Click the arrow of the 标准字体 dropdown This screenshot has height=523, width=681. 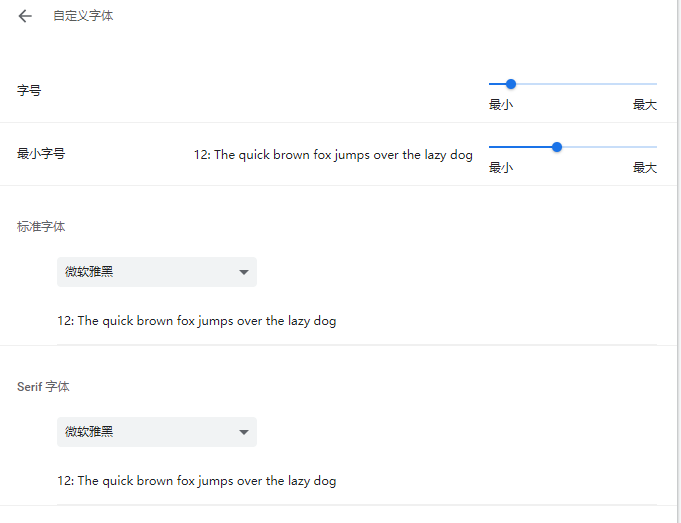[x=244, y=272]
